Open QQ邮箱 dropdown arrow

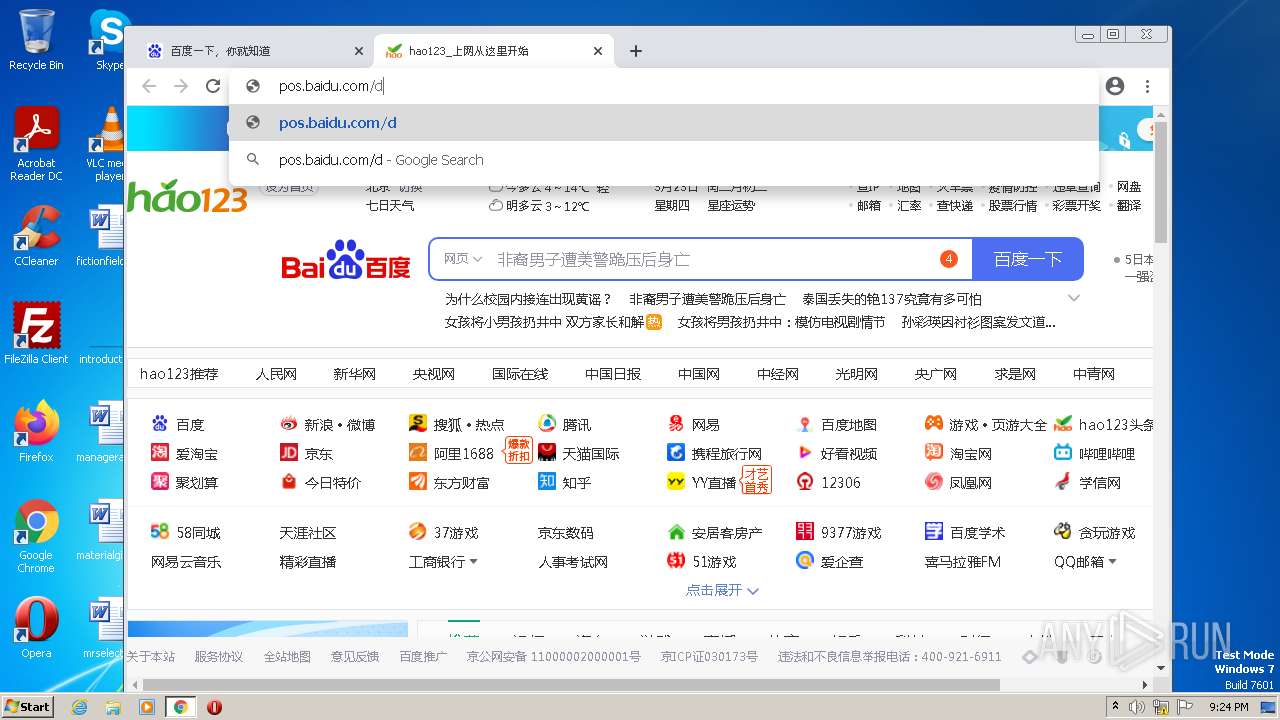click(x=1111, y=562)
